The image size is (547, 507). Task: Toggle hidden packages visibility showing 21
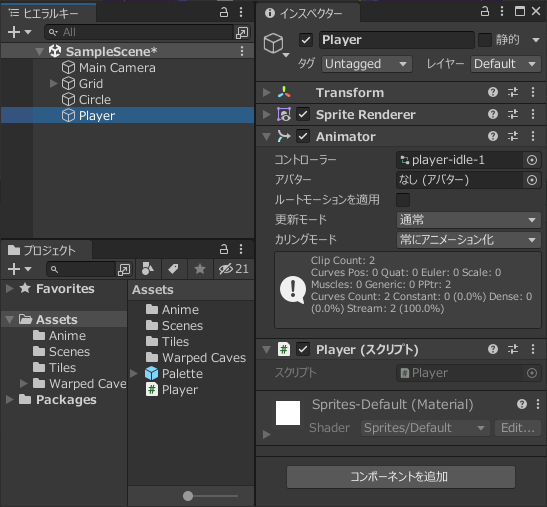coord(233,269)
